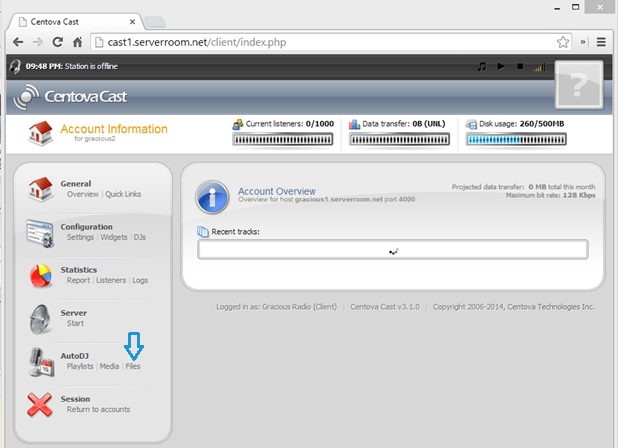Open the Quick Links page

tap(123, 194)
